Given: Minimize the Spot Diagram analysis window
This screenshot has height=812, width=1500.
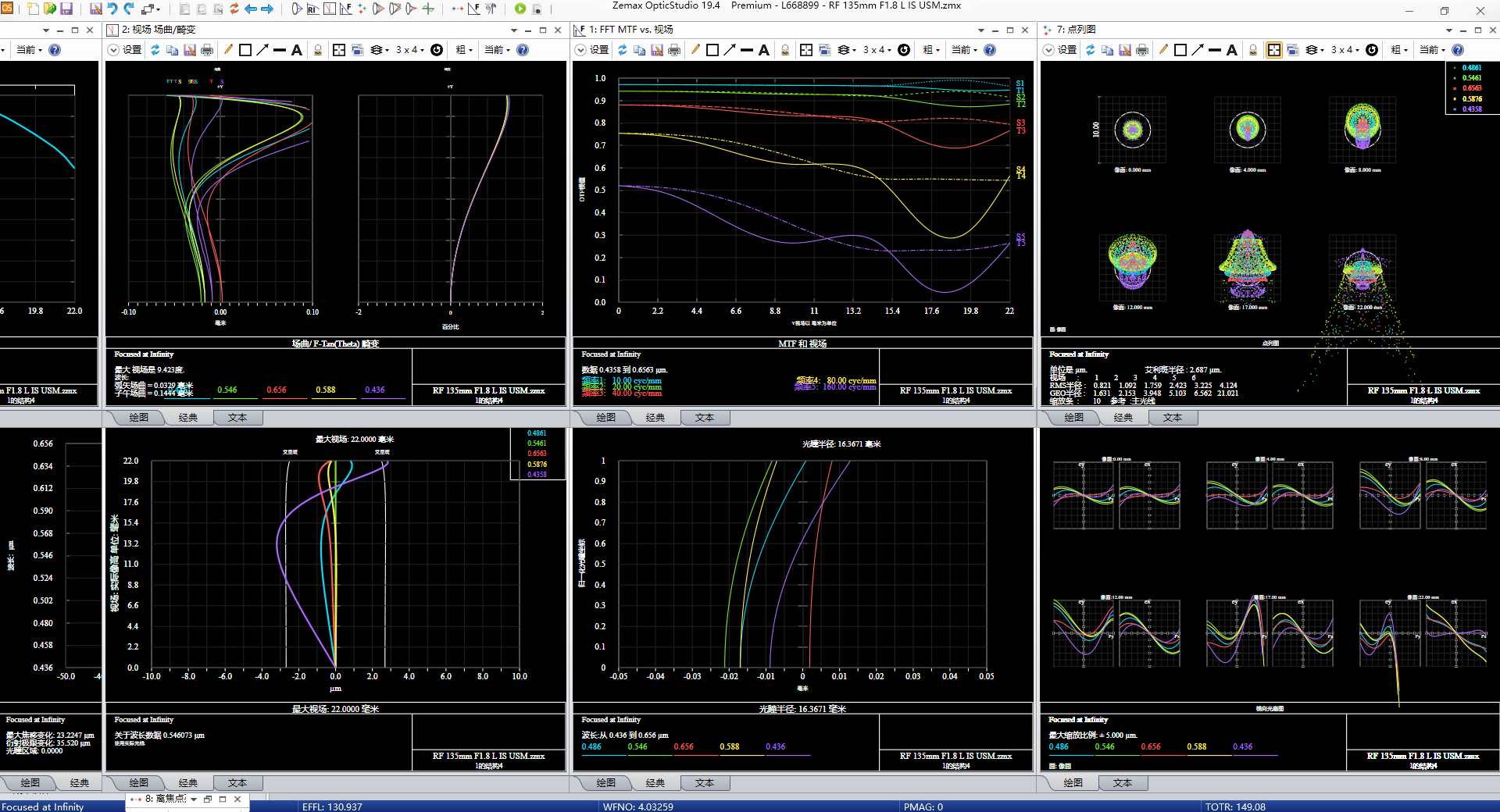Looking at the screenshot, I should point(1463,30).
